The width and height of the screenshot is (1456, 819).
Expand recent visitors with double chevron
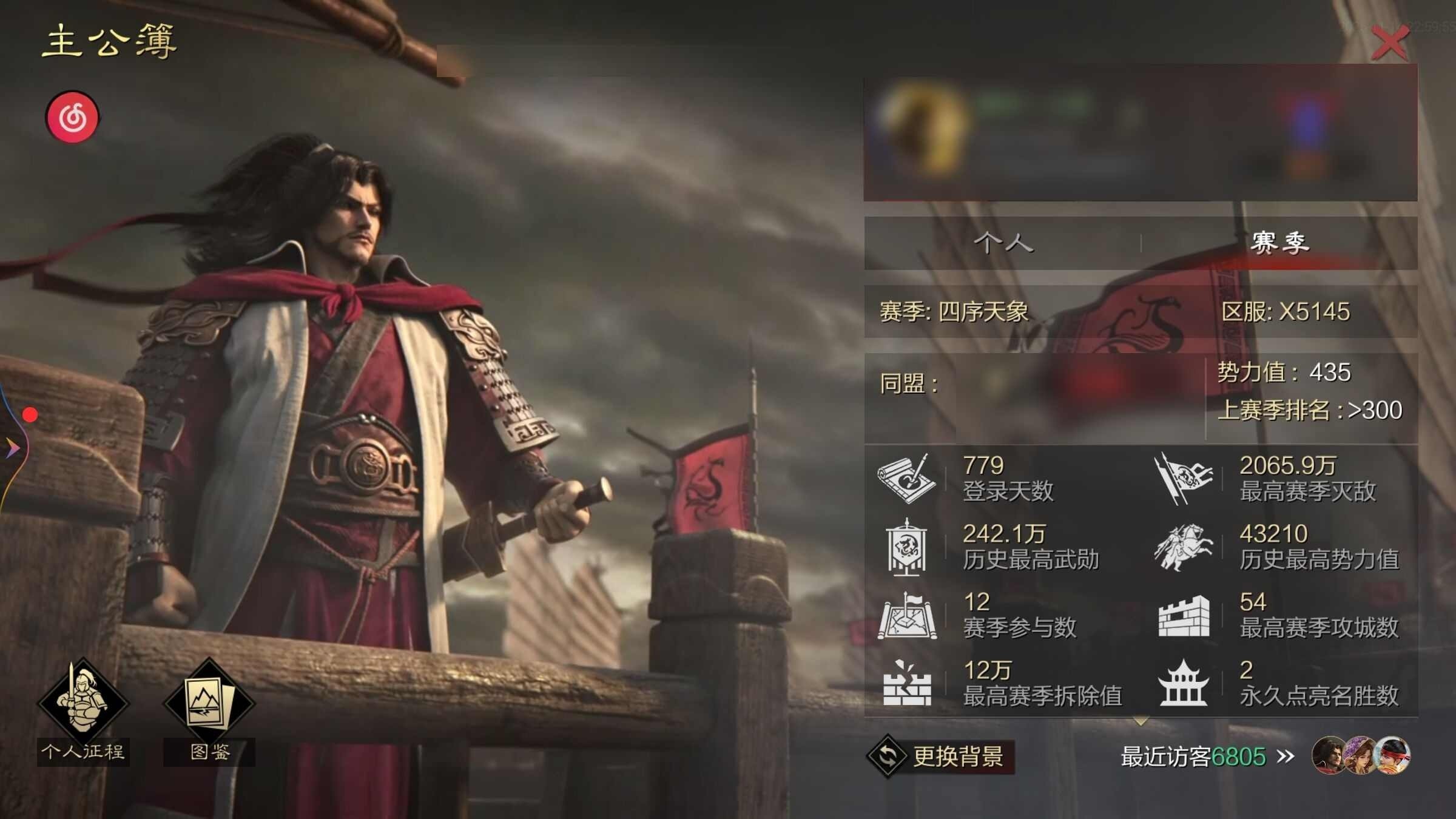[x=1285, y=757]
